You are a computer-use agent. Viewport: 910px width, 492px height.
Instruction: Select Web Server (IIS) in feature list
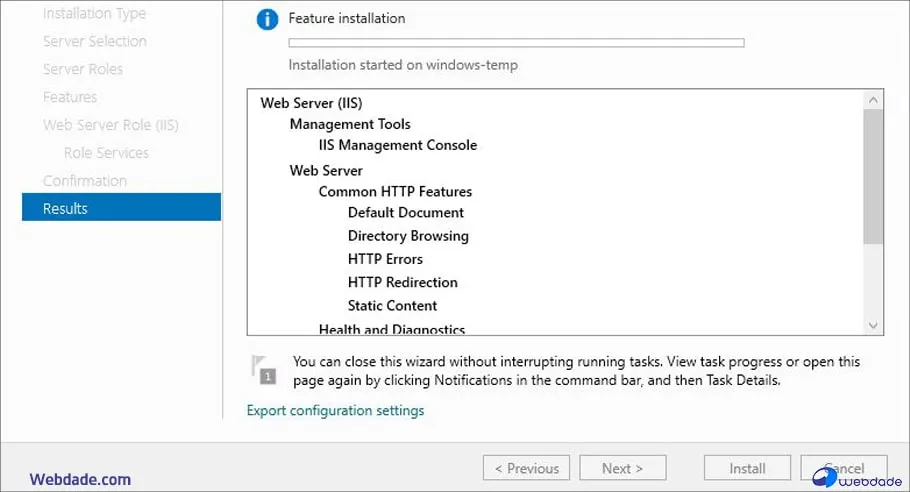coord(311,103)
